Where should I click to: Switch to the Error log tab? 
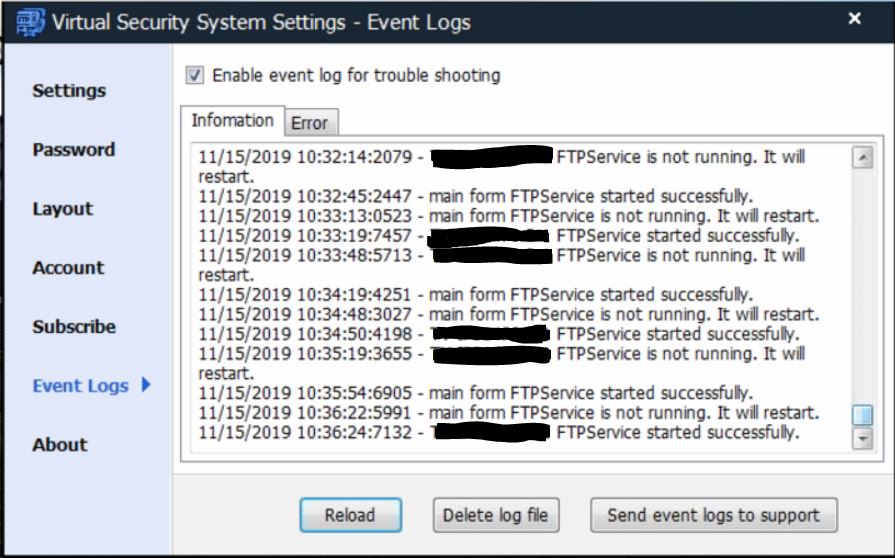pyautogui.click(x=309, y=123)
